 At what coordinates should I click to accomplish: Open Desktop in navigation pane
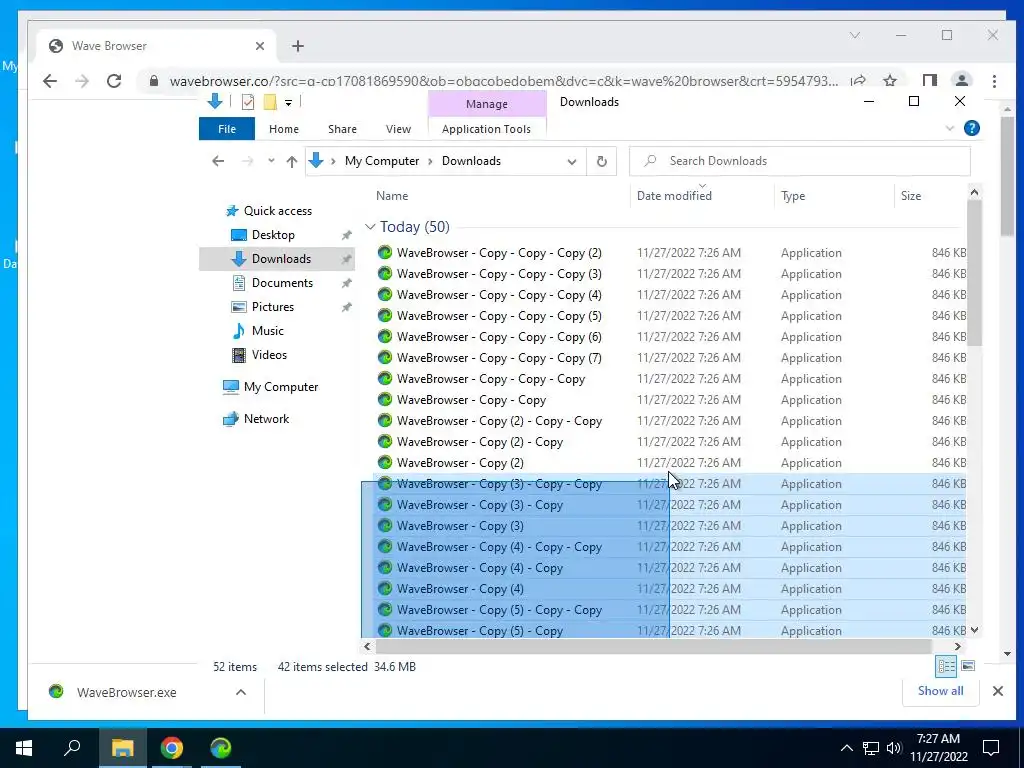273,234
